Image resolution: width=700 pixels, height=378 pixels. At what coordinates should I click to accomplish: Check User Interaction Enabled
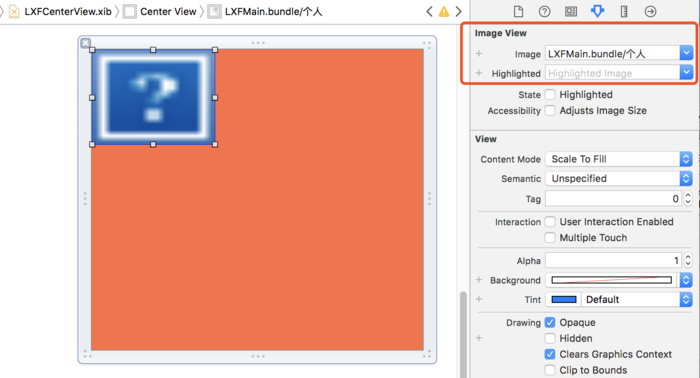point(550,222)
